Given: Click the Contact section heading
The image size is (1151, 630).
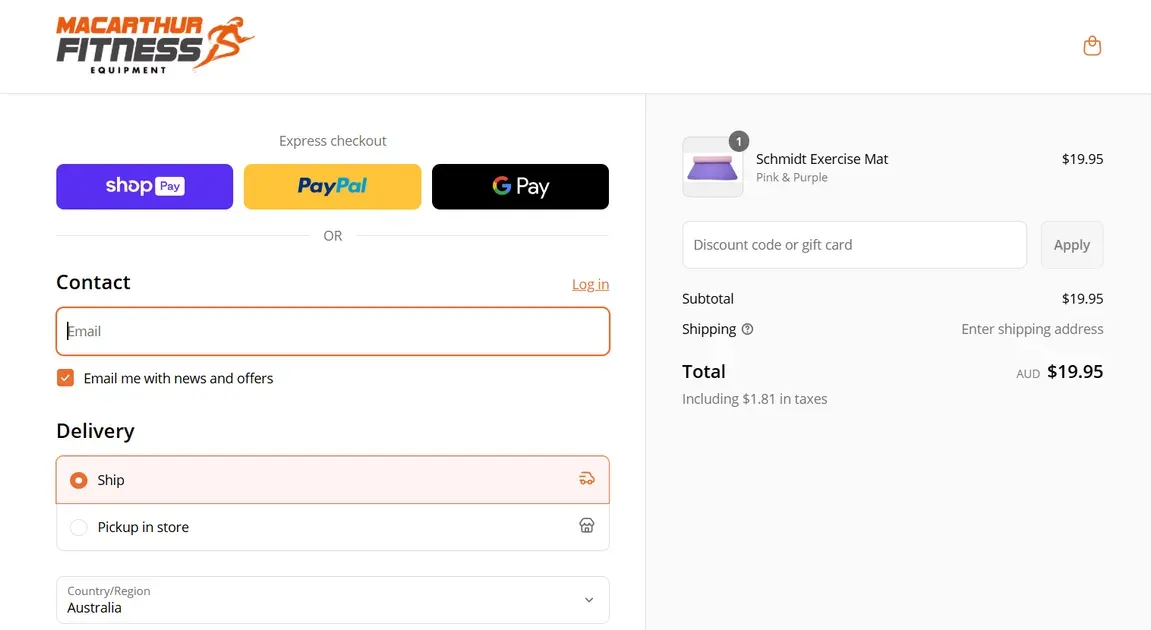Looking at the screenshot, I should [93, 282].
